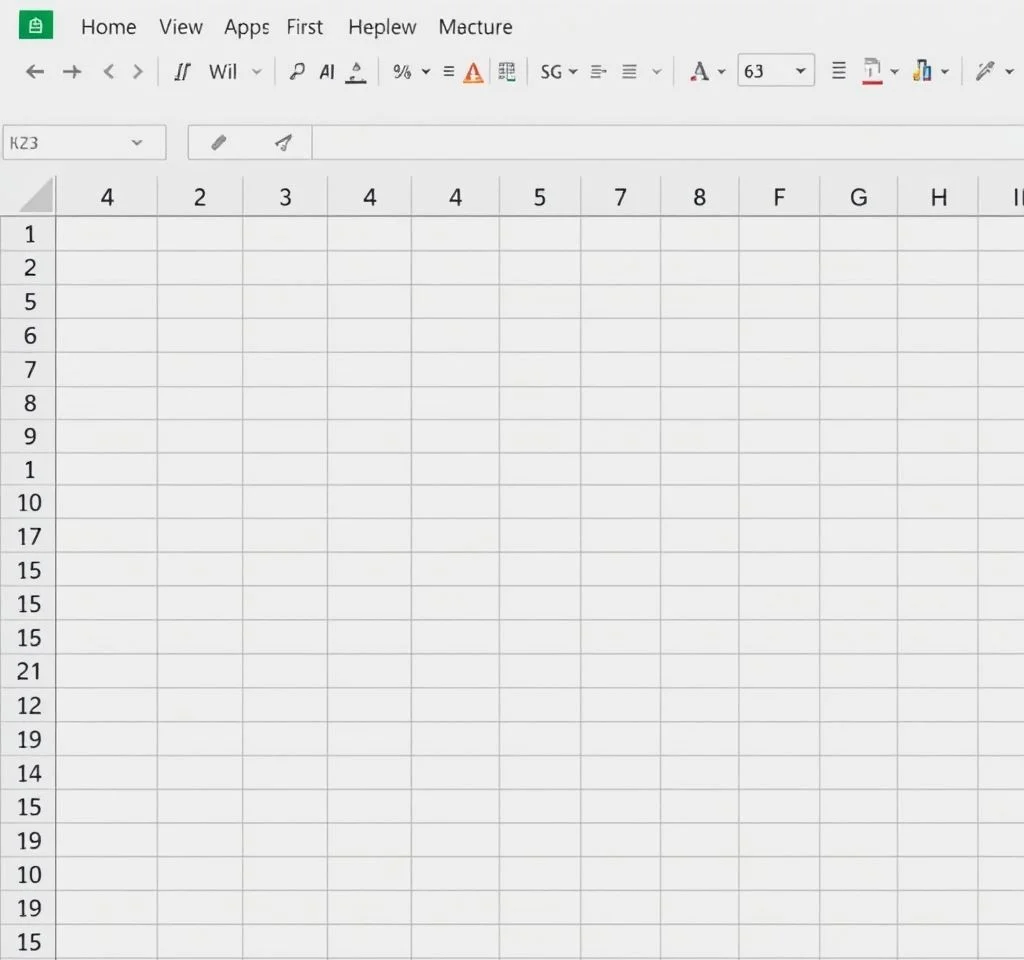1024x960 pixels.
Task: Click the green spreadsheet app icon
Action: click(x=36, y=26)
